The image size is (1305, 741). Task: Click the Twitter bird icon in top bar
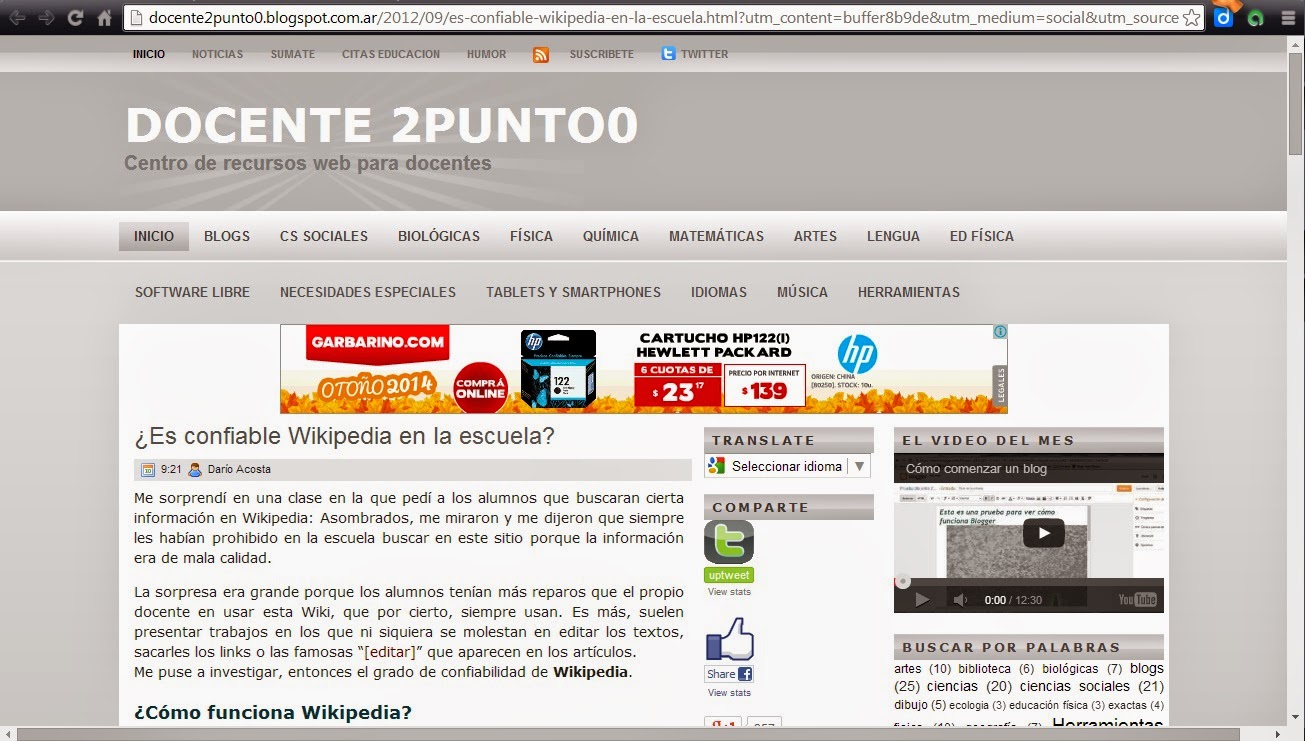click(668, 54)
